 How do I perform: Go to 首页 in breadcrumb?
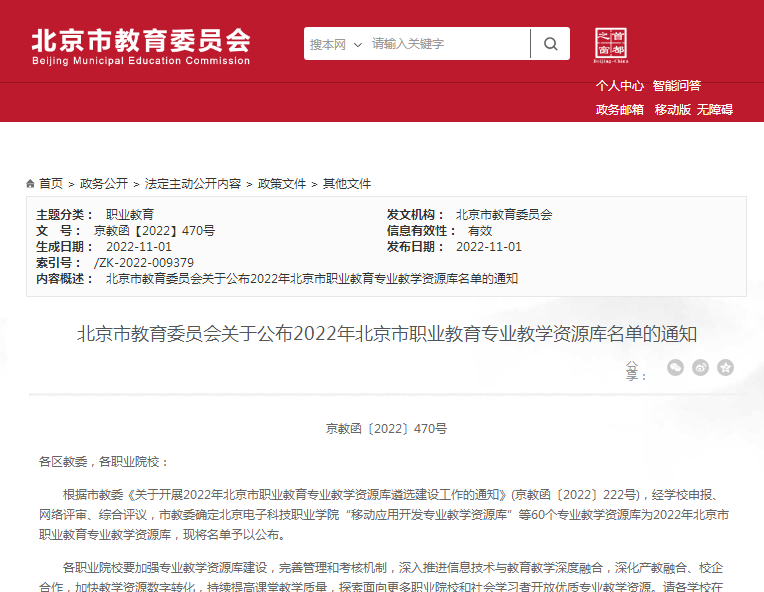[x=51, y=184]
